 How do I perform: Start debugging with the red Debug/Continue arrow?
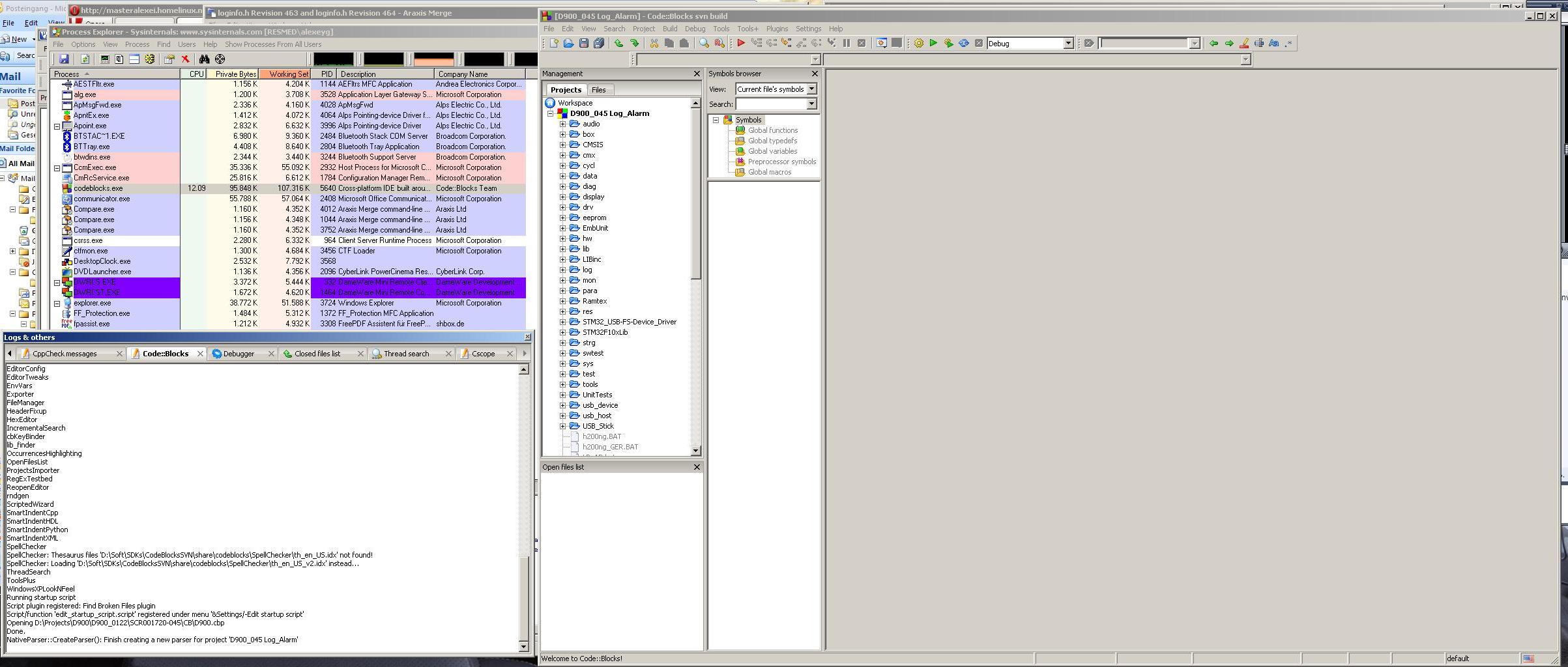(x=740, y=44)
